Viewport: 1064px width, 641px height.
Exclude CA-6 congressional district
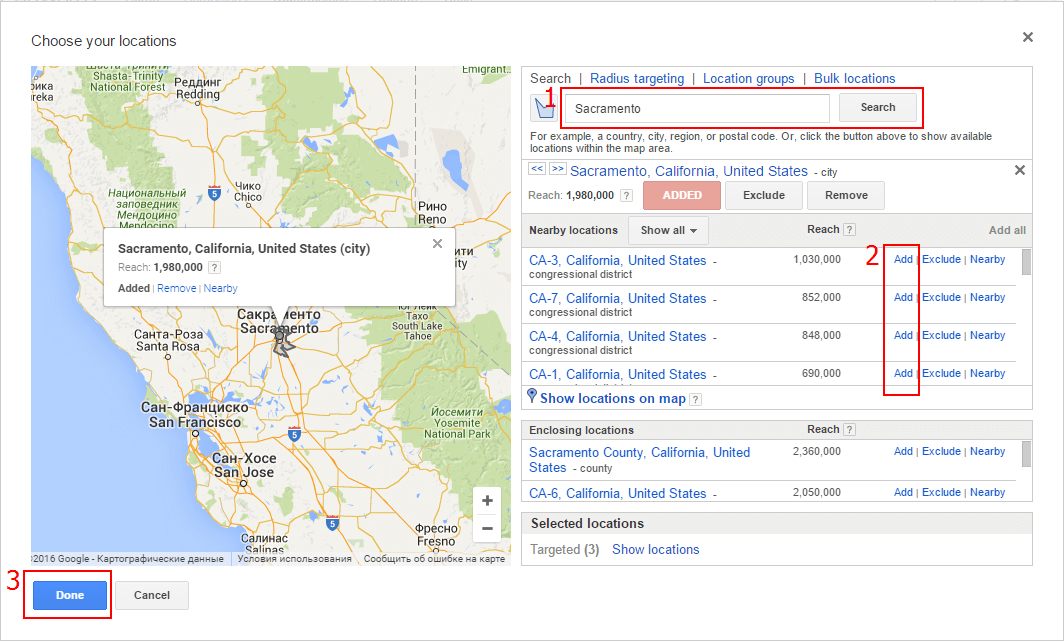coord(941,492)
